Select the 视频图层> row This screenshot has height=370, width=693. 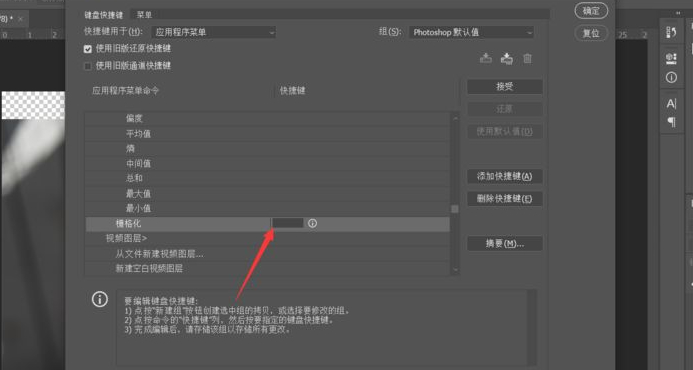267,239
